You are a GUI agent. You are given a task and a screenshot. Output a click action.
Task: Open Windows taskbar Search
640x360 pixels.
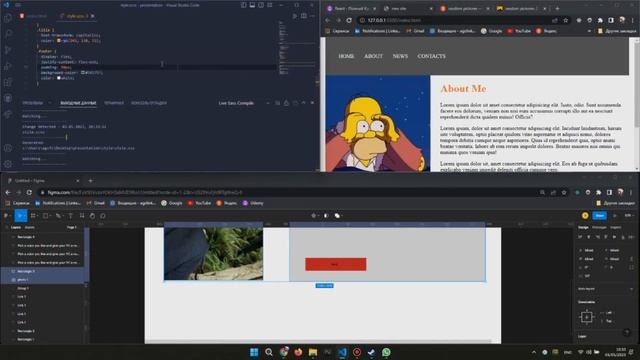[269, 352]
